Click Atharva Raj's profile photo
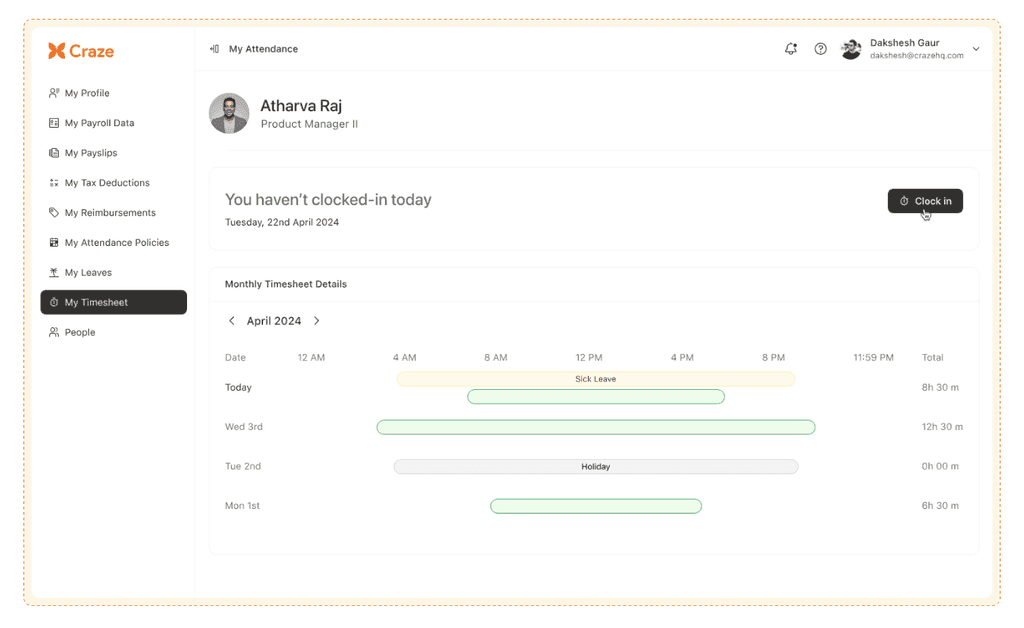The image size is (1024, 628). [229, 113]
